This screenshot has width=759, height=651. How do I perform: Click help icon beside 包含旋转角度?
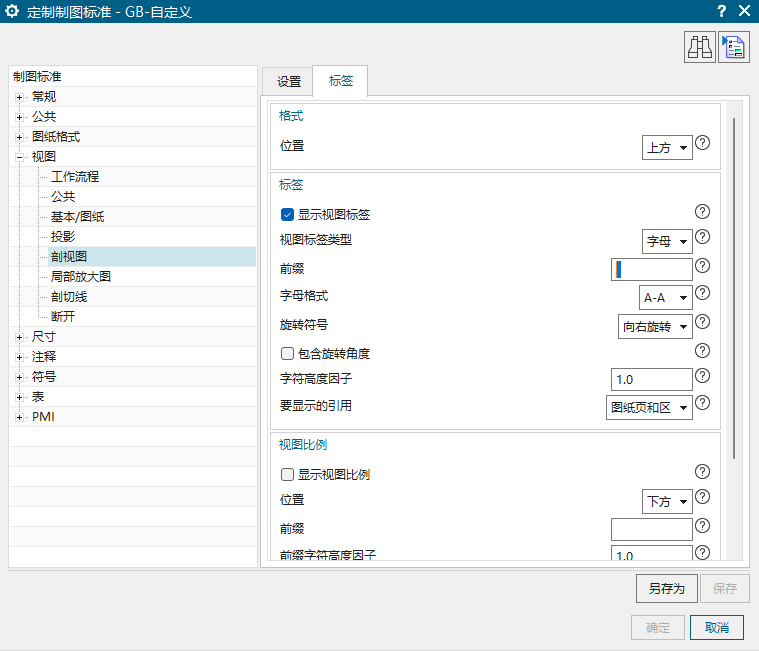[702, 350]
